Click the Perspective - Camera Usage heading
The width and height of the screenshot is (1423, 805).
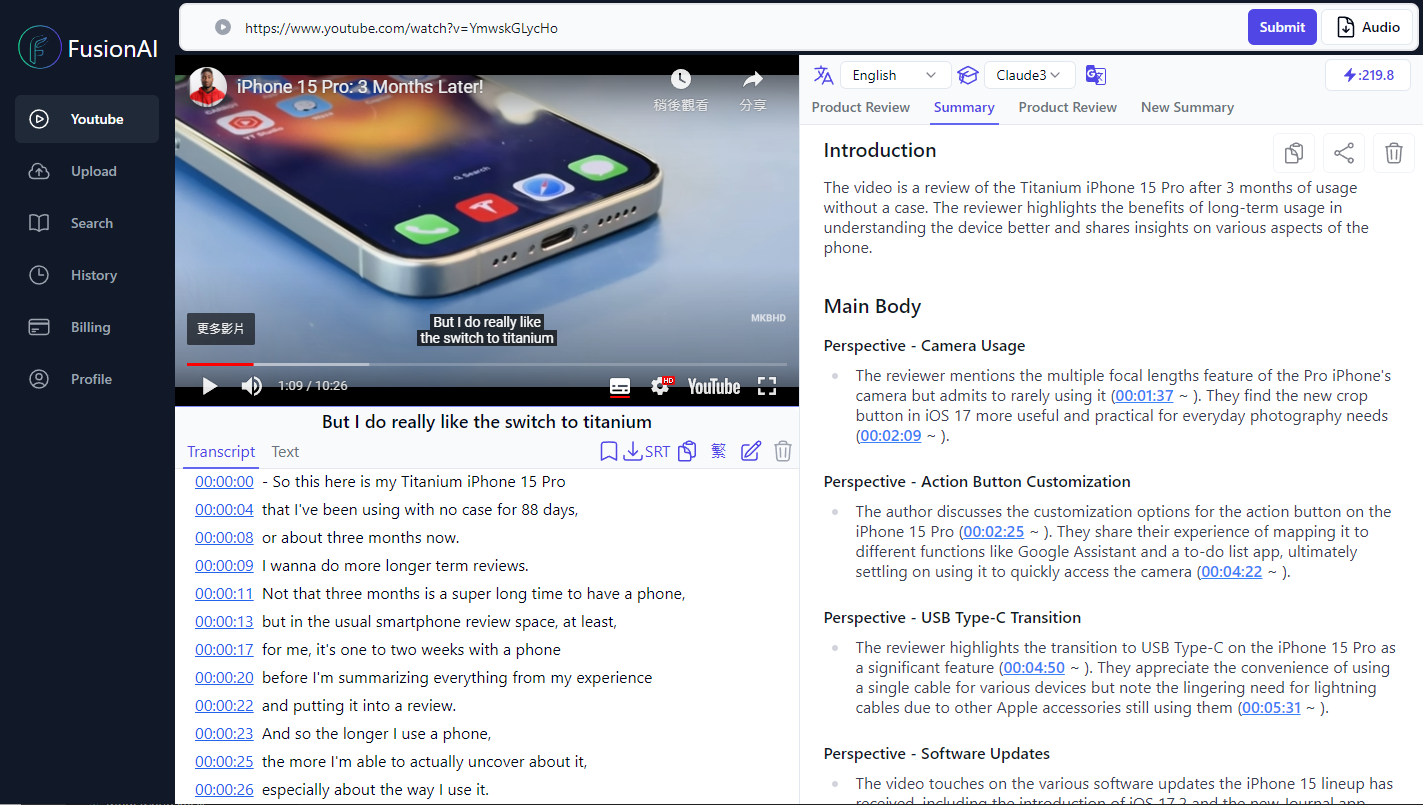point(924,346)
